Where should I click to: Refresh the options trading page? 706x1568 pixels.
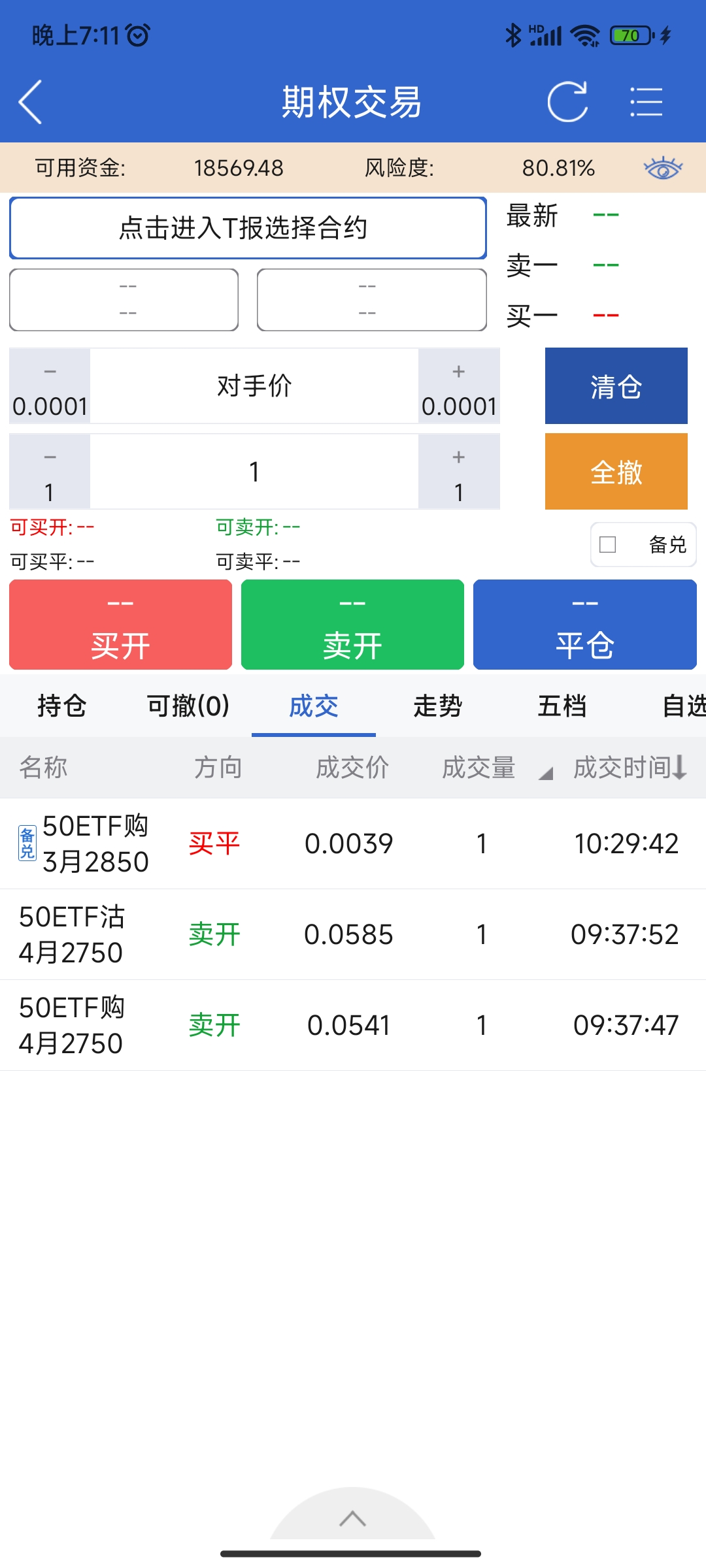coord(567,102)
